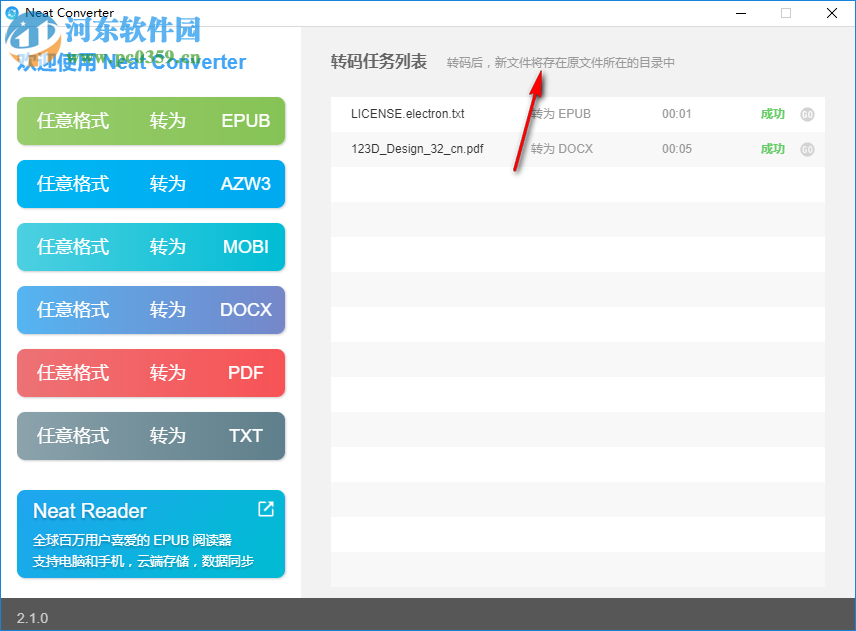Select the PDF conversion button
The image size is (856, 631).
[x=150, y=373]
